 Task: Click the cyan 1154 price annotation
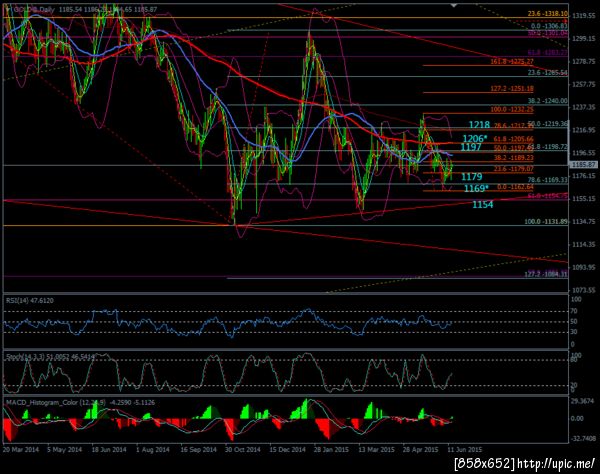(483, 205)
